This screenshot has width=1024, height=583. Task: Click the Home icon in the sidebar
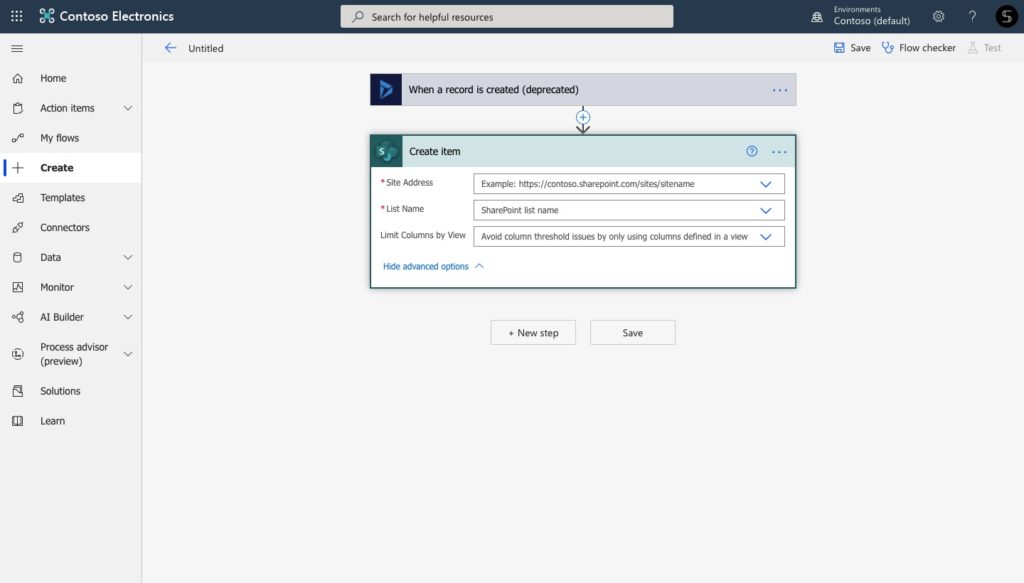tap(18, 78)
